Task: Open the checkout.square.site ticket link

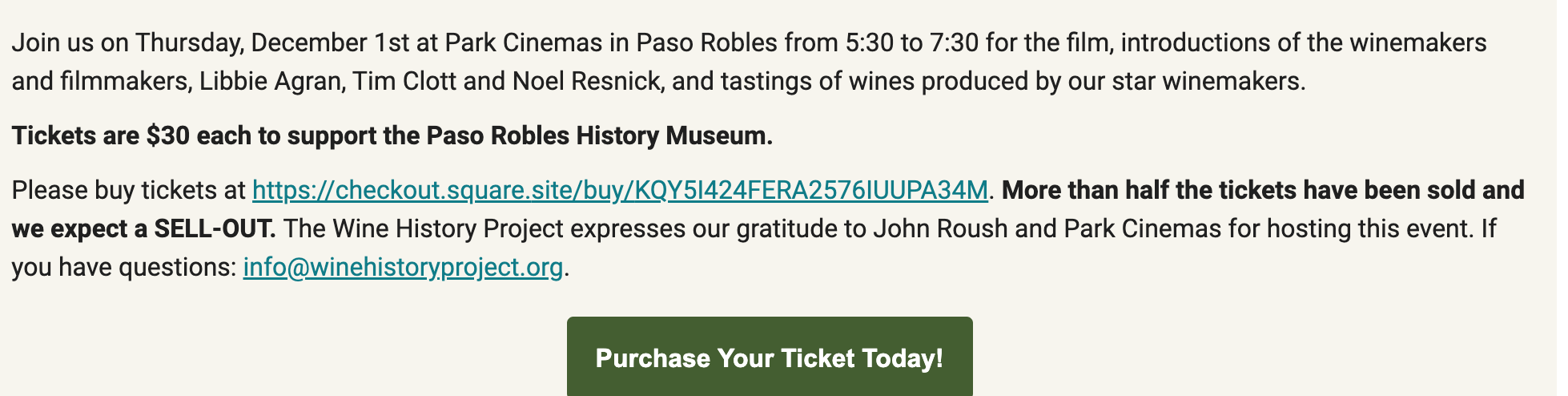Action: (620, 190)
